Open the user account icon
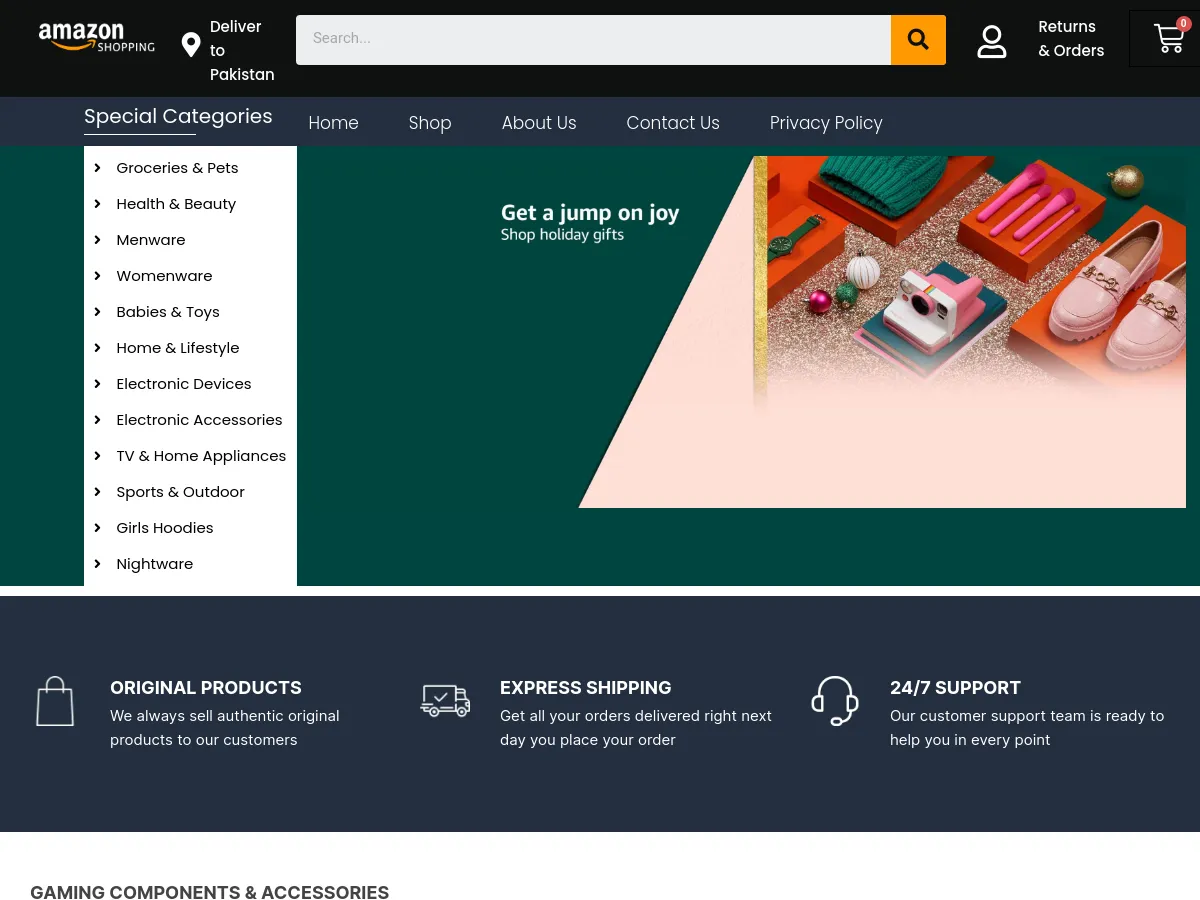This screenshot has width=1200, height=900. point(991,41)
